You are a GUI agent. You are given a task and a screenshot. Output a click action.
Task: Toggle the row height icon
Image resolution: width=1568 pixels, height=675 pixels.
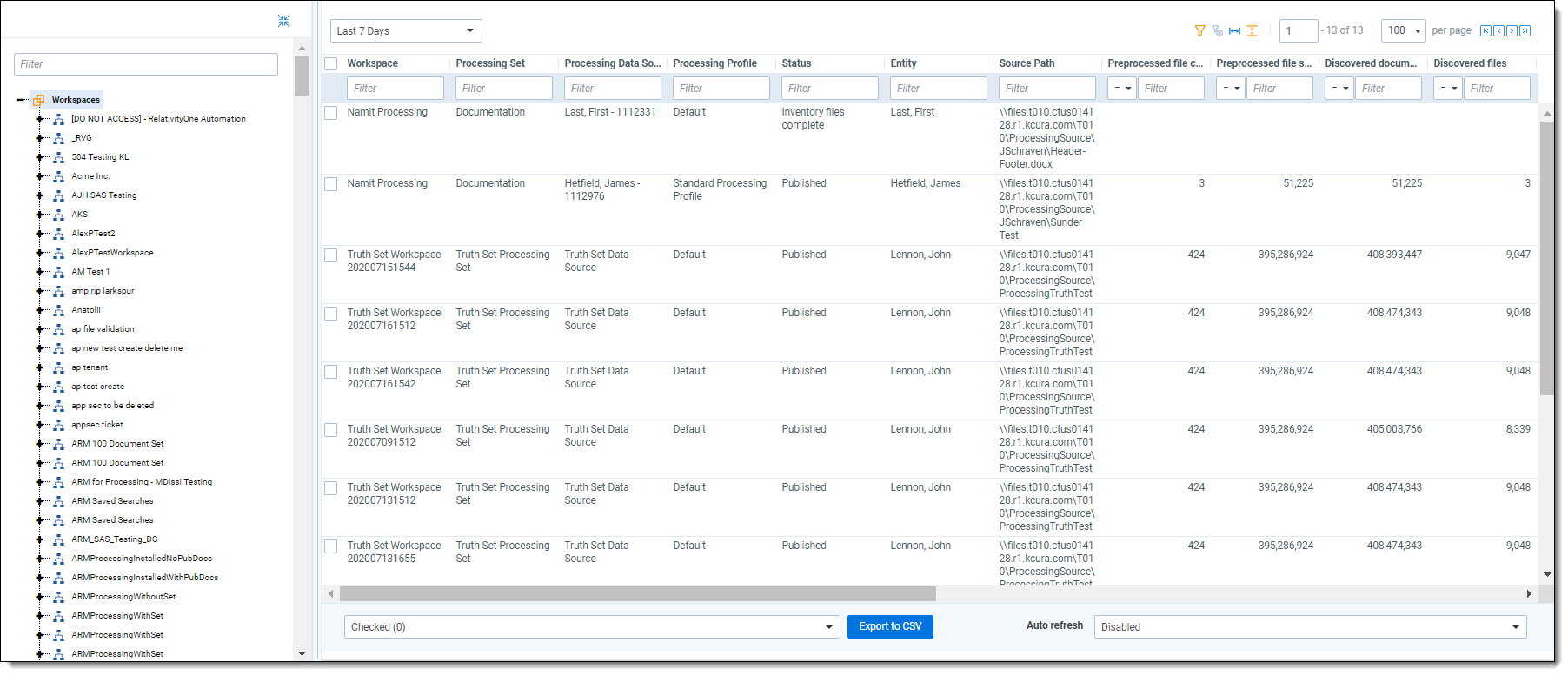tap(1252, 31)
